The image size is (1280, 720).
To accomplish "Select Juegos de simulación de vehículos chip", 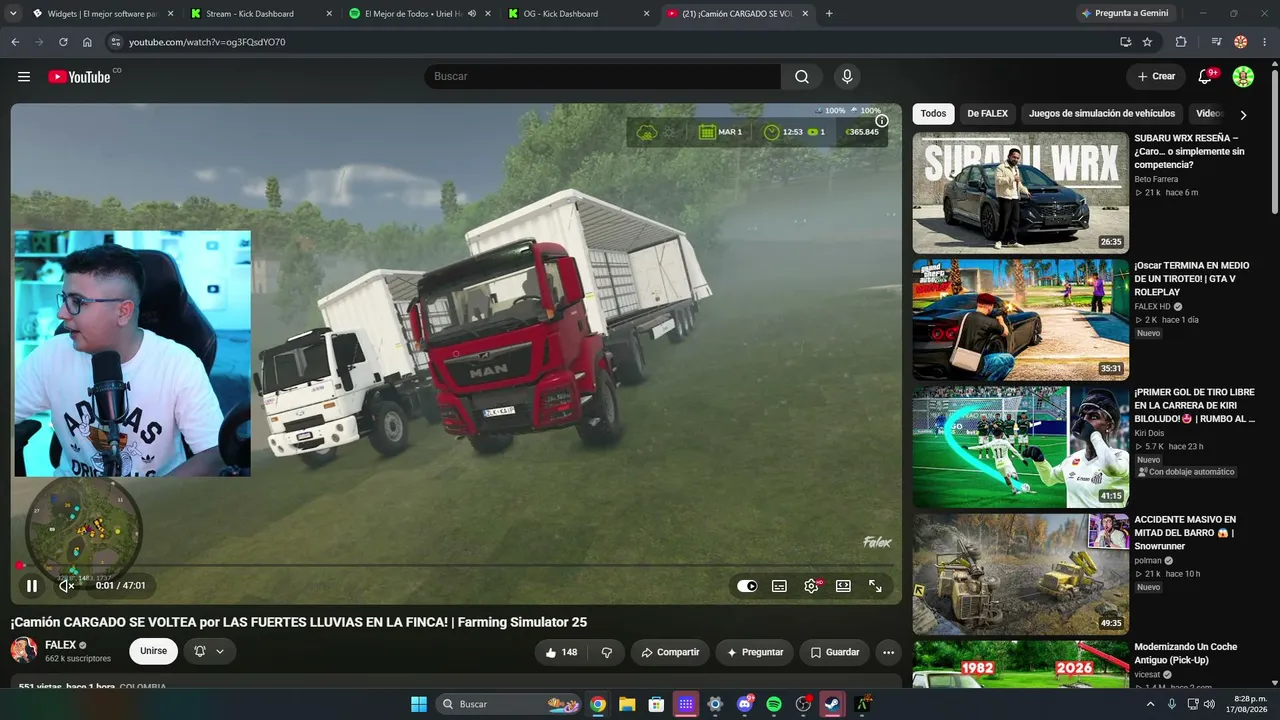I will pyautogui.click(x=1102, y=114).
